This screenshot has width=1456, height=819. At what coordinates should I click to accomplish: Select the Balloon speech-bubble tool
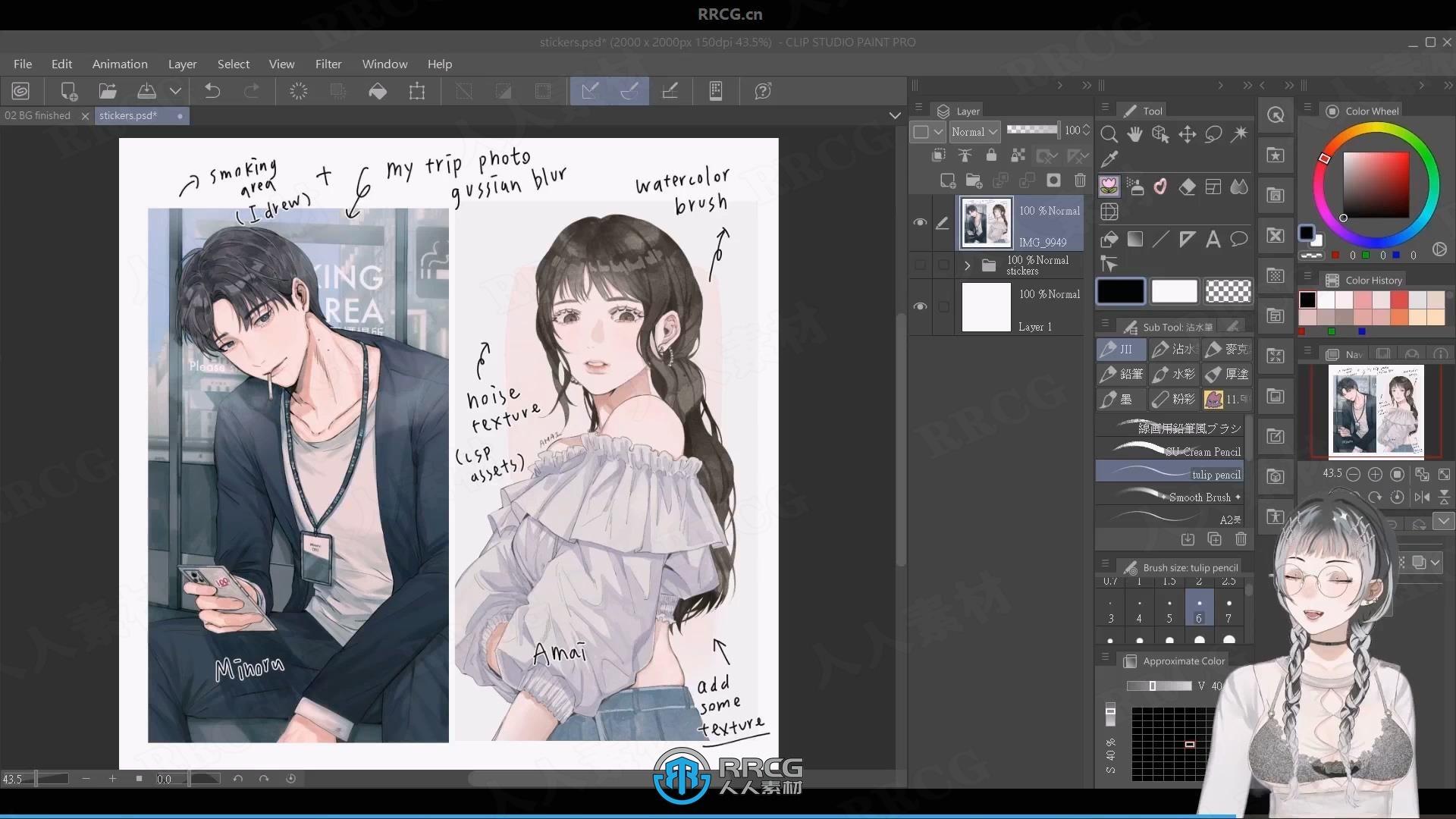(1239, 240)
